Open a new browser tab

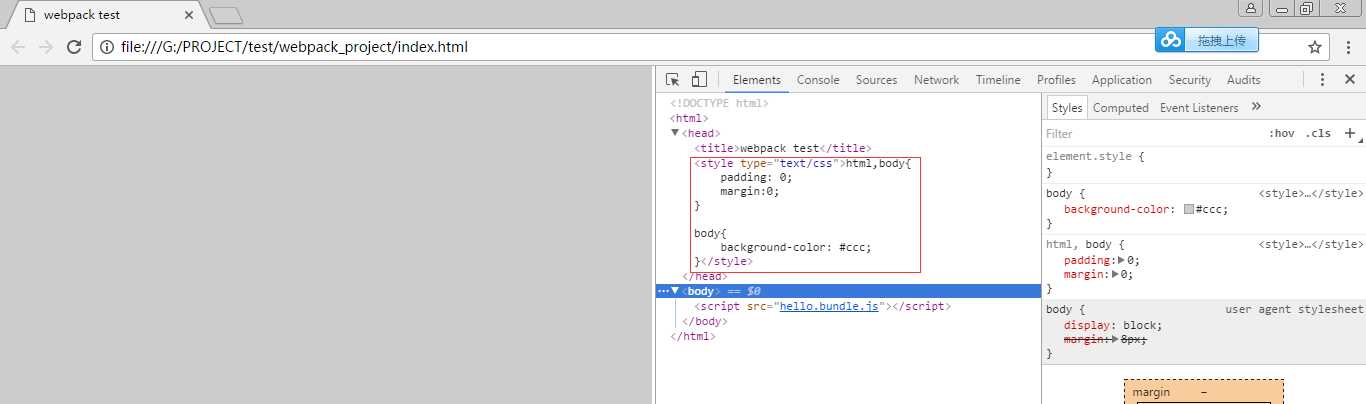(x=226, y=15)
